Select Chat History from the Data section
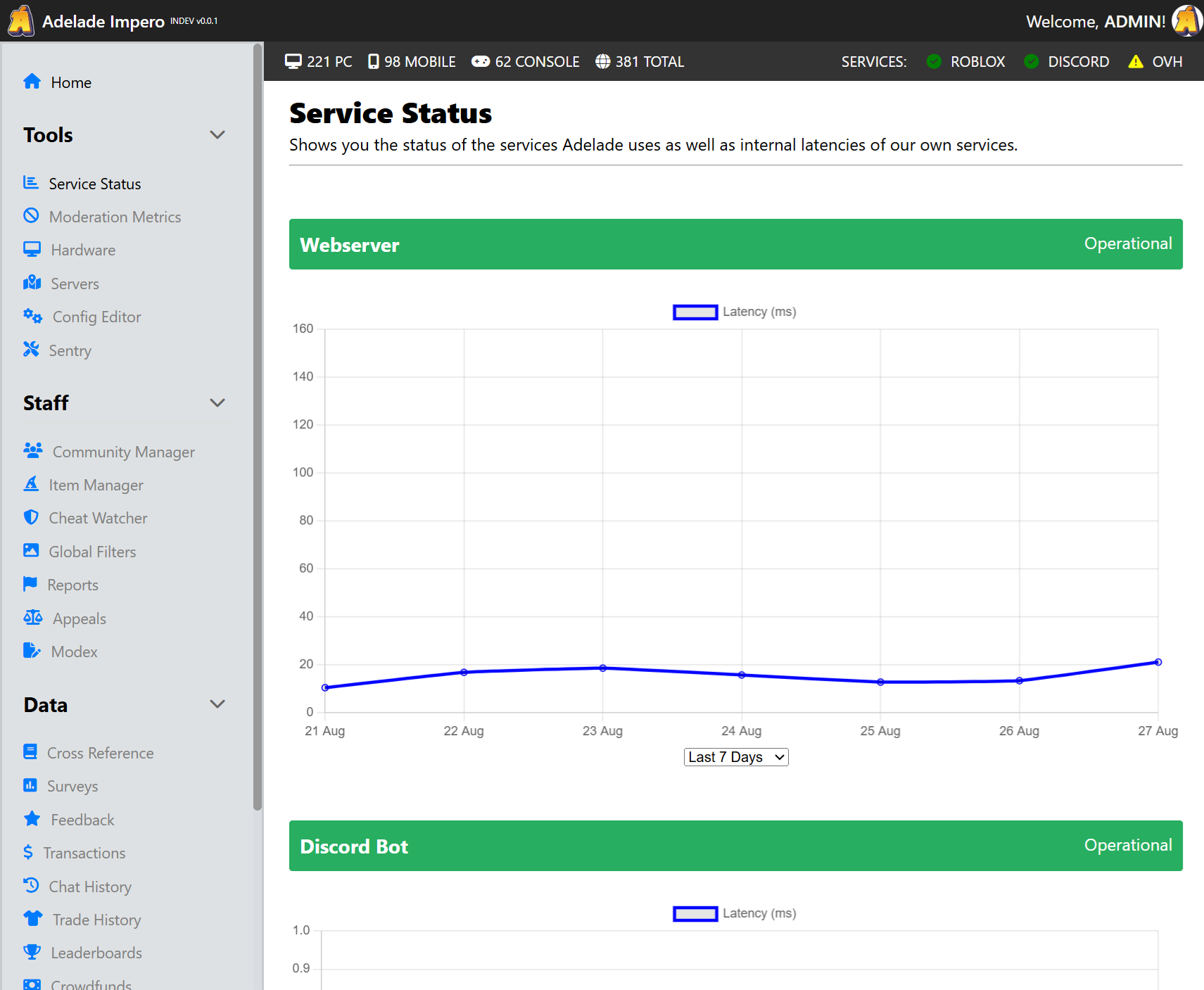The width and height of the screenshot is (1204, 990). (91, 886)
